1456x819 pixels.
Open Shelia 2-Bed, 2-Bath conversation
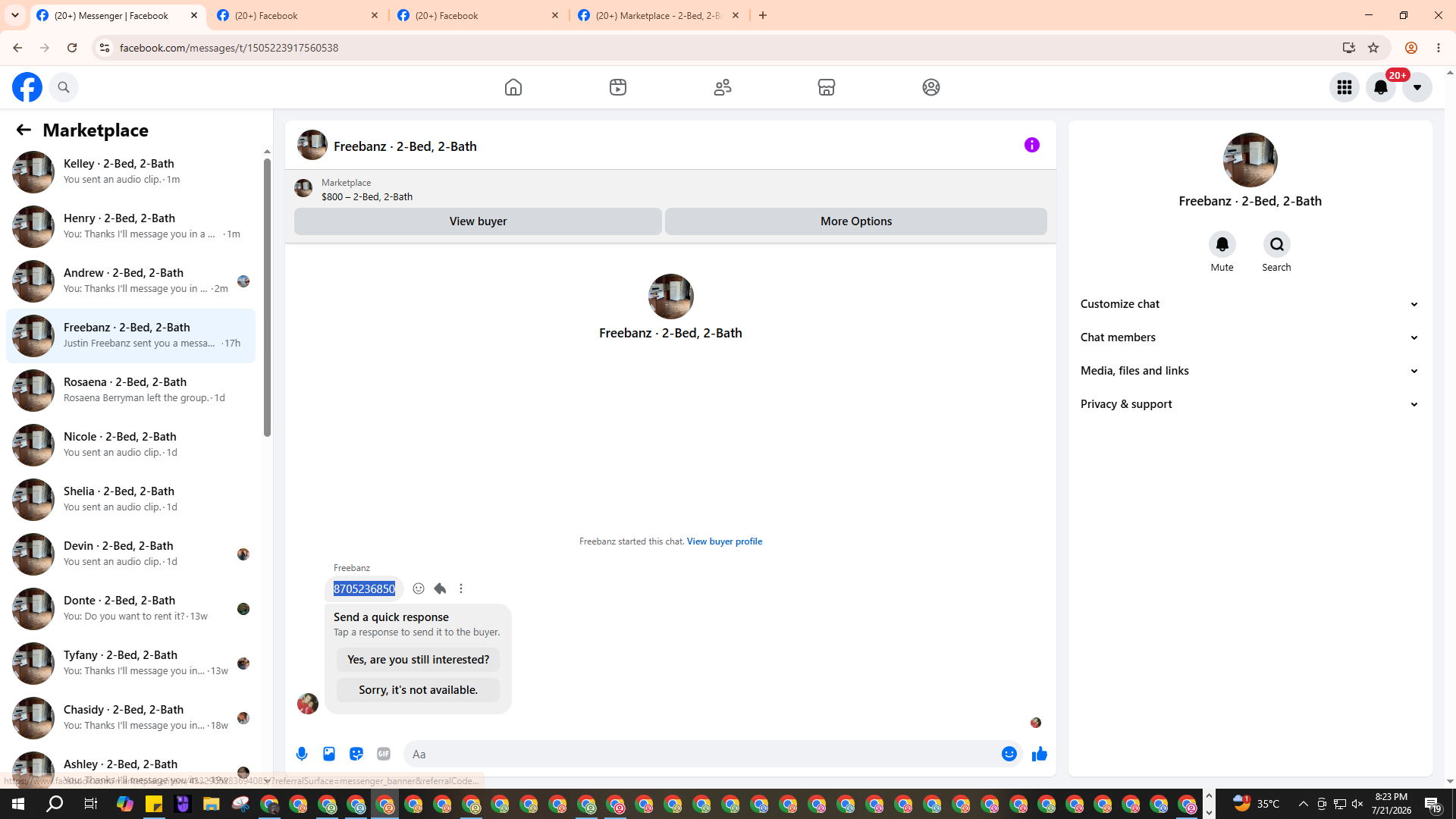(x=130, y=500)
